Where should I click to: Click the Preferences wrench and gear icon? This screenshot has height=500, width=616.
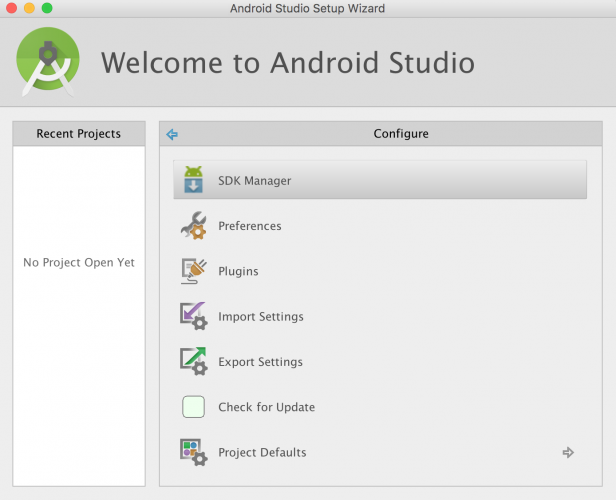(193, 225)
